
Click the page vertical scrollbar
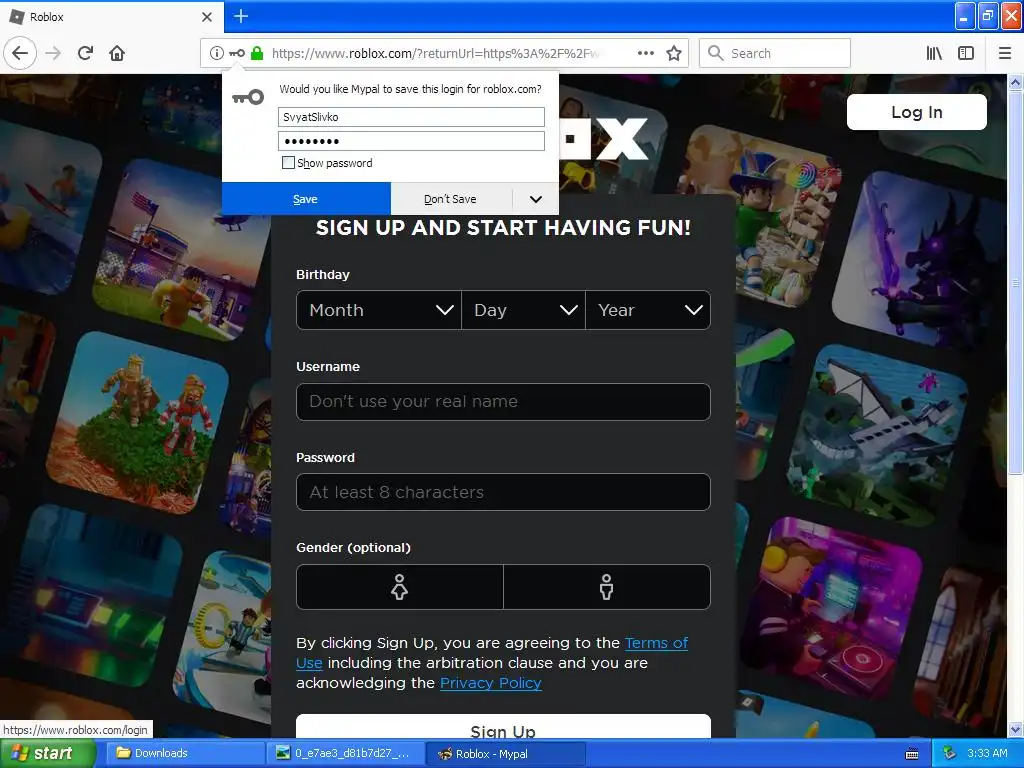coord(1016,283)
